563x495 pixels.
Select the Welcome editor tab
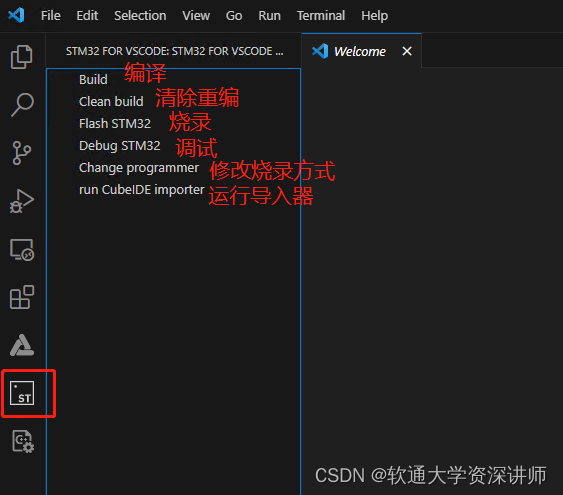point(361,51)
